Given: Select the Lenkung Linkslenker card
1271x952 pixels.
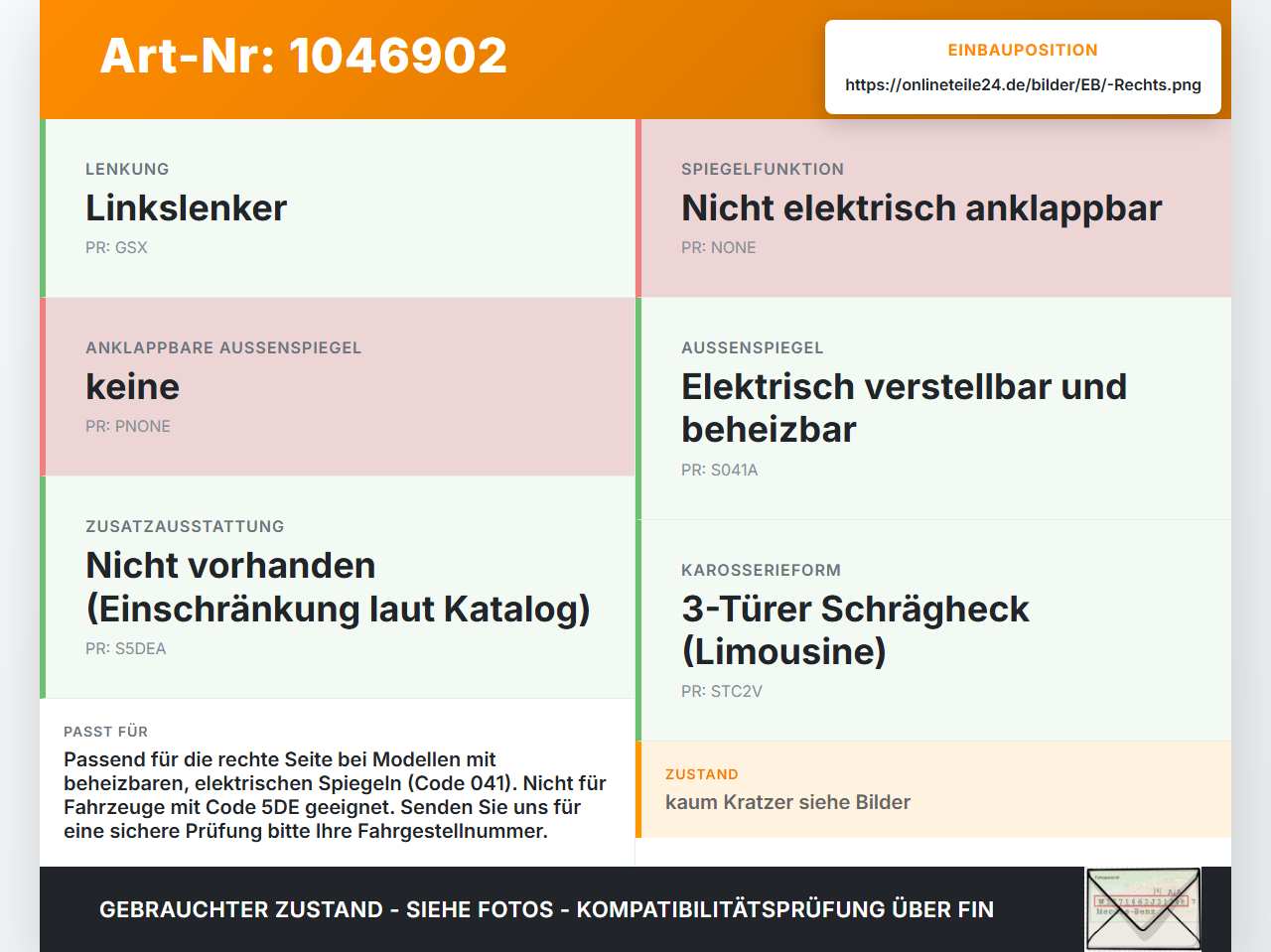Looking at the screenshot, I should coord(338,208).
